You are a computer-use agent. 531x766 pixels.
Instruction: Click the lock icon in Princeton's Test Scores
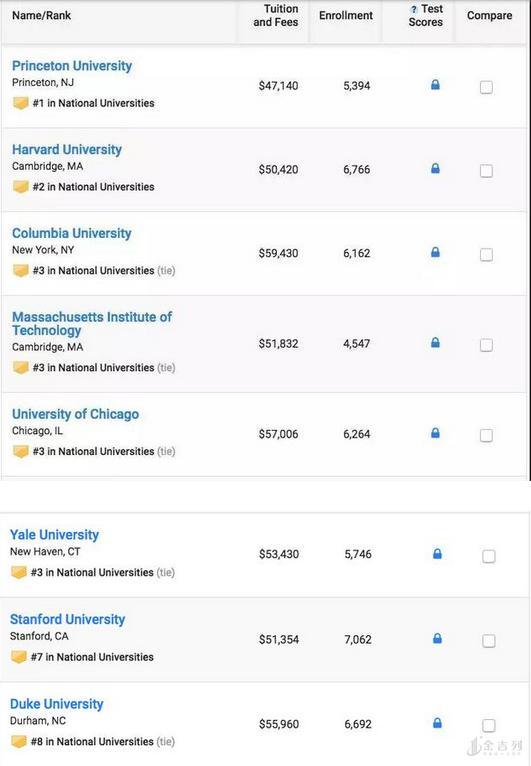click(x=435, y=85)
